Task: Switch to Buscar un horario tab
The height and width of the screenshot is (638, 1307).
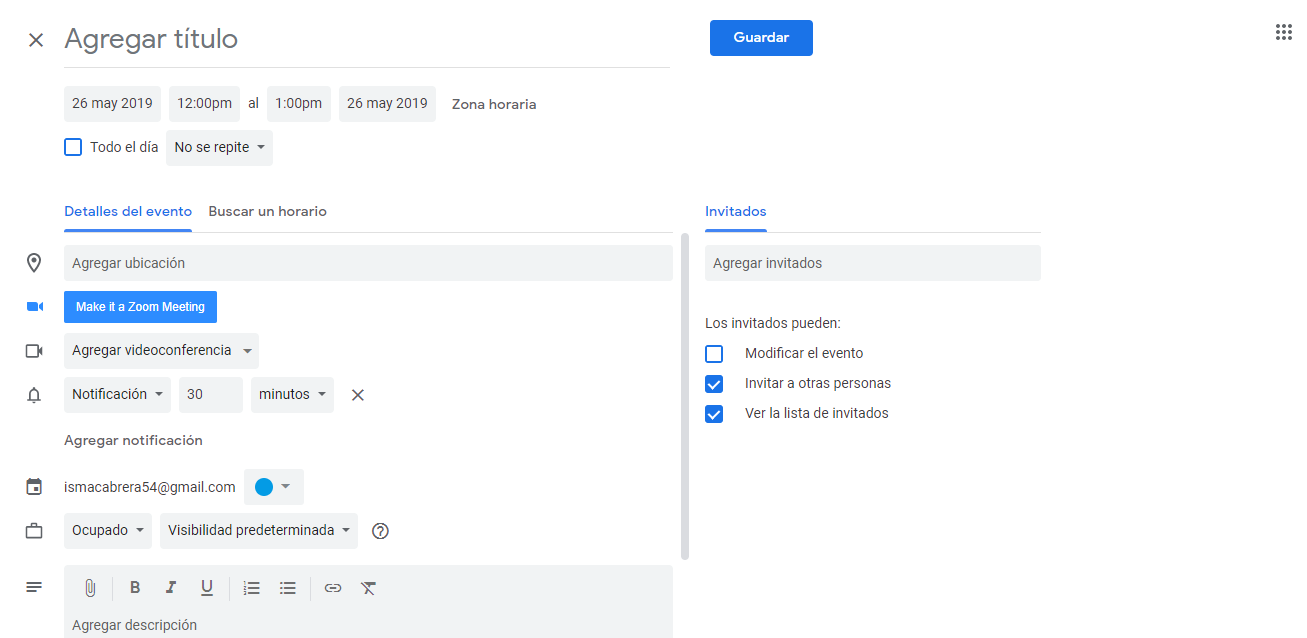Action: 267,212
